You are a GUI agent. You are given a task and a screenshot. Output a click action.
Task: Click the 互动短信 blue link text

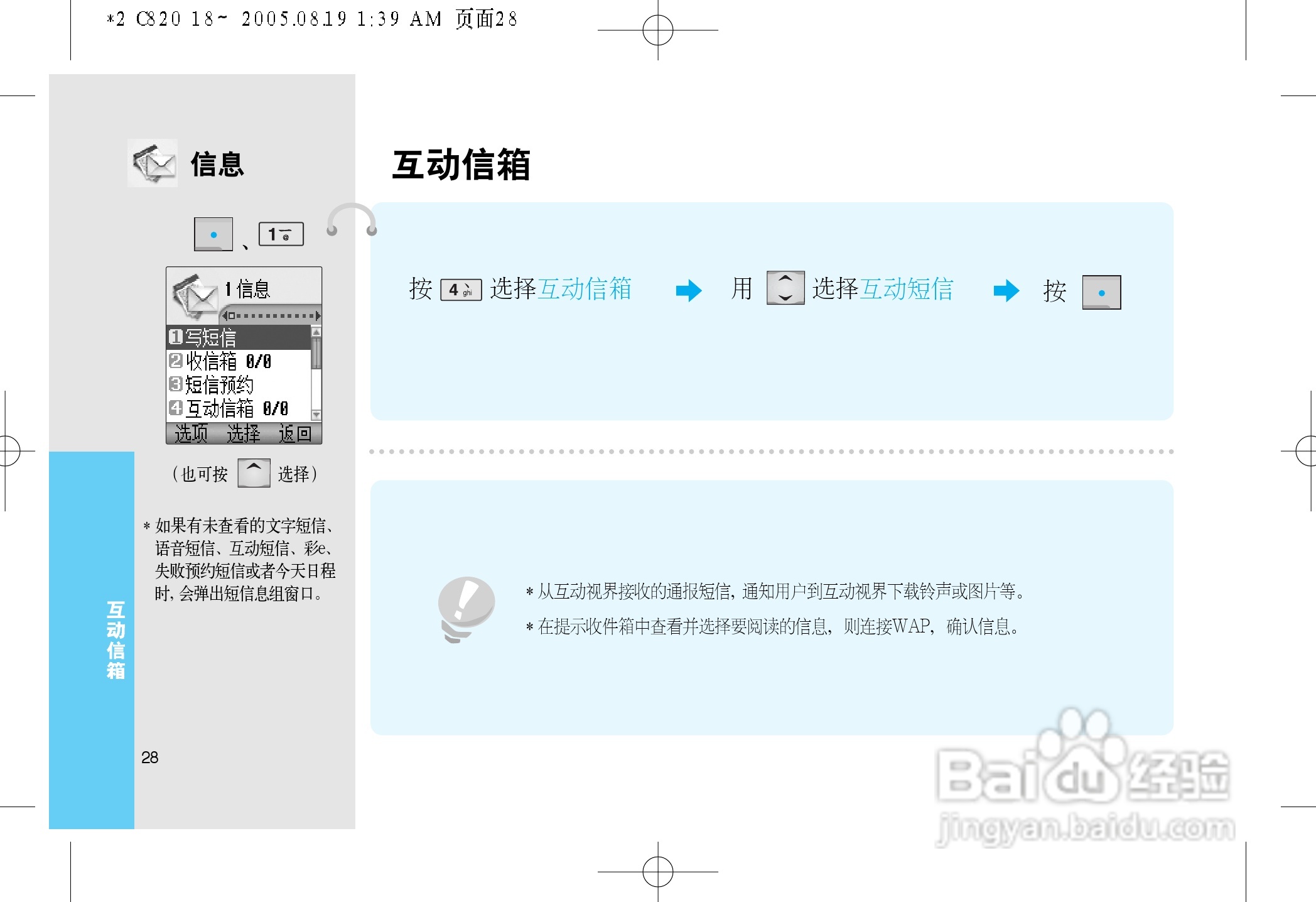(x=908, y=289)
